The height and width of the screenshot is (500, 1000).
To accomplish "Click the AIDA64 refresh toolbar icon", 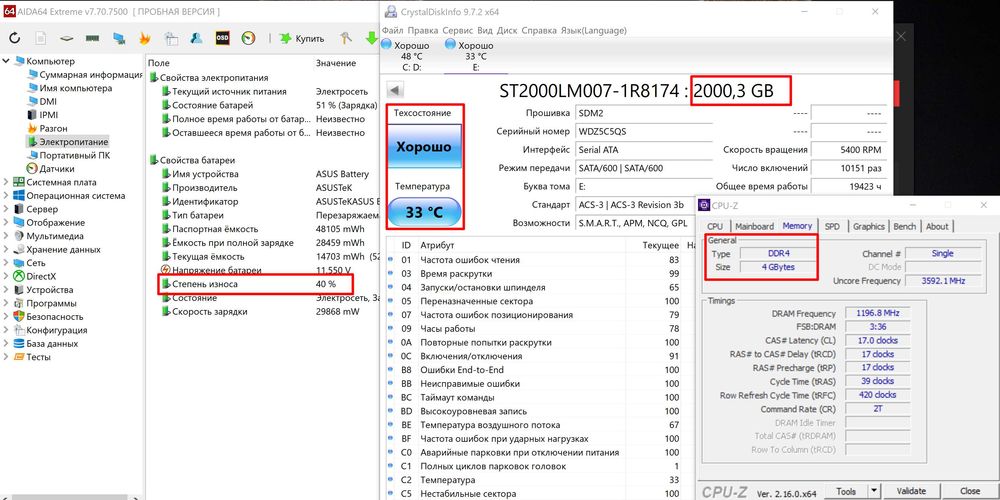I will click(15, 38).
